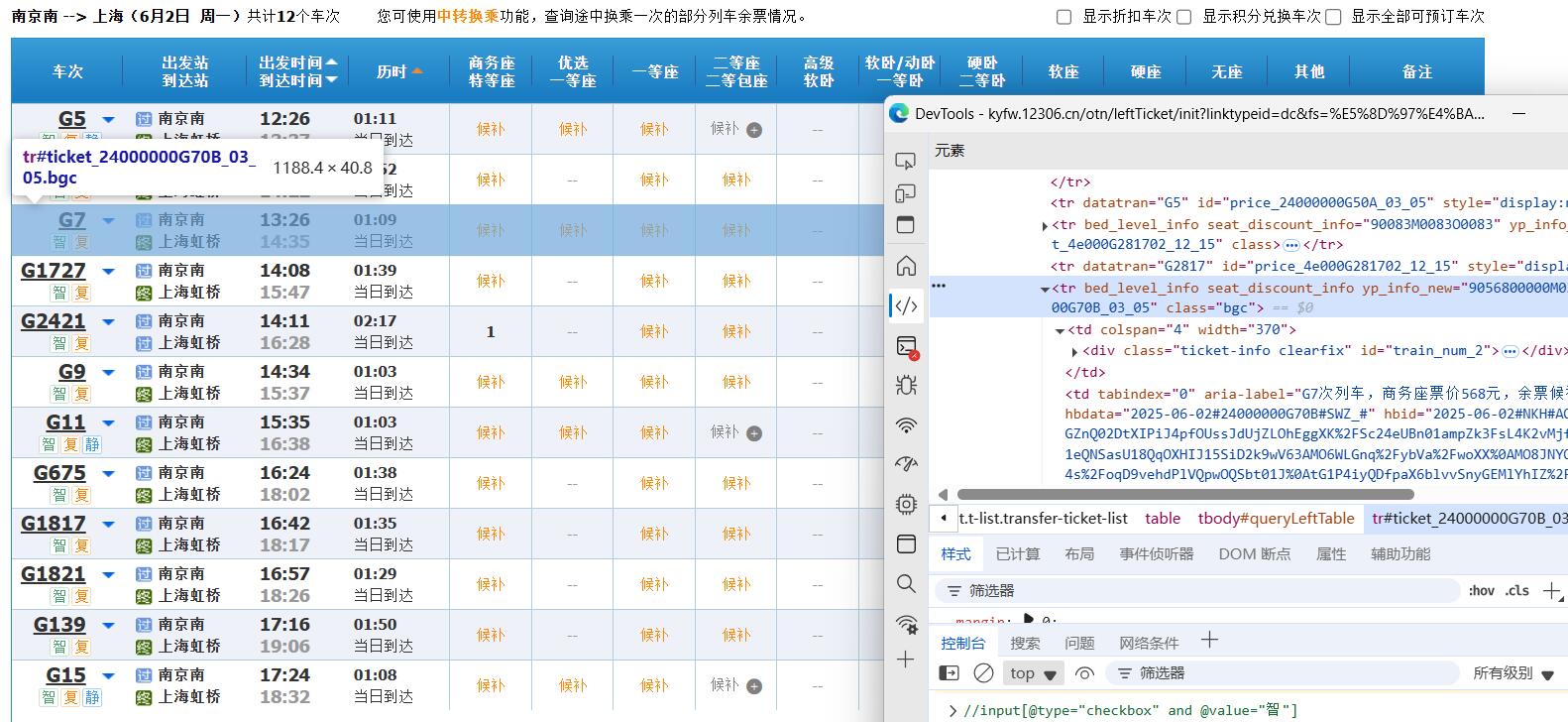Expand the div ticket-info clearfix node
The width and height of the screenshot is (1568, 722).
[1074, 351]
